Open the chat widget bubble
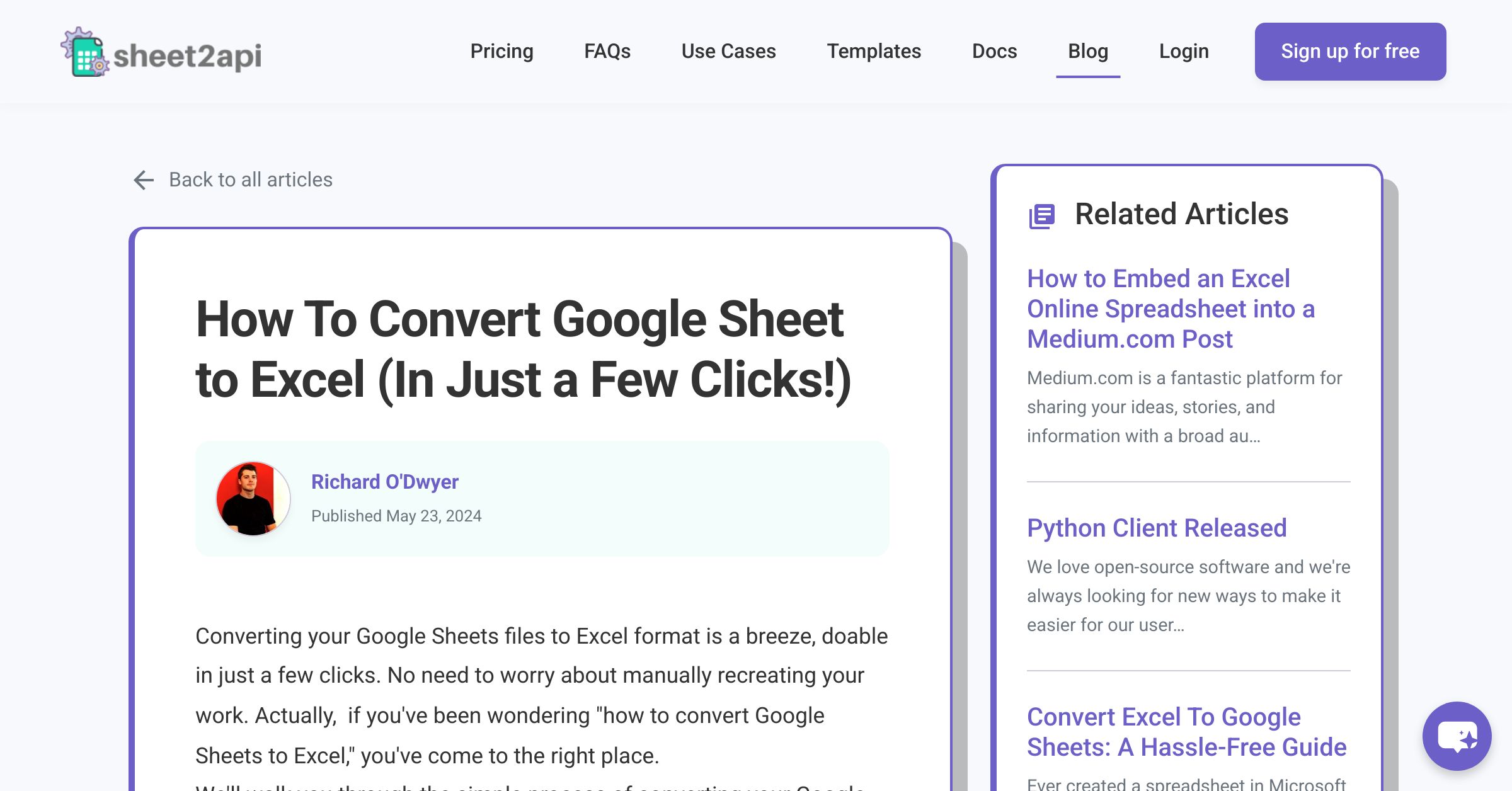Image resolution: width=1512 pixels, height=791 pixels. pyautogui.click(x=1457, y=736)
